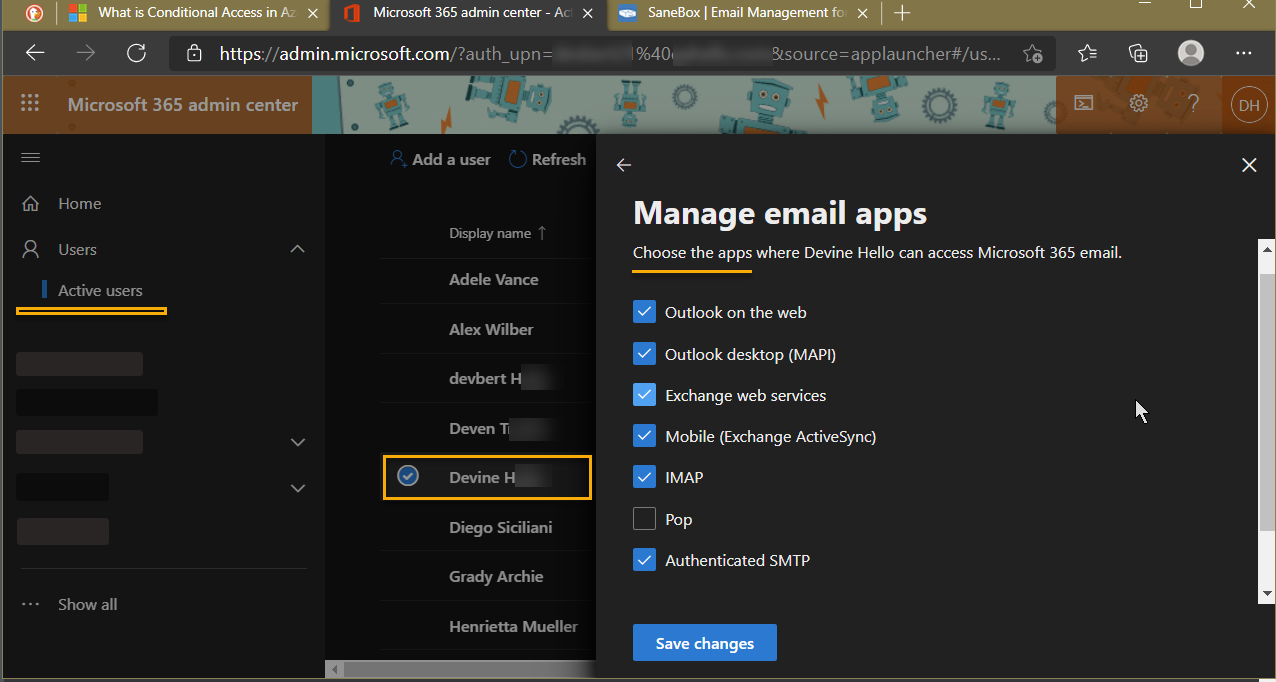Click the hamburger navigation menu icon
The width and height of the screenshot is (1276, 682).
pyautogui.click(x=30, y=157)
